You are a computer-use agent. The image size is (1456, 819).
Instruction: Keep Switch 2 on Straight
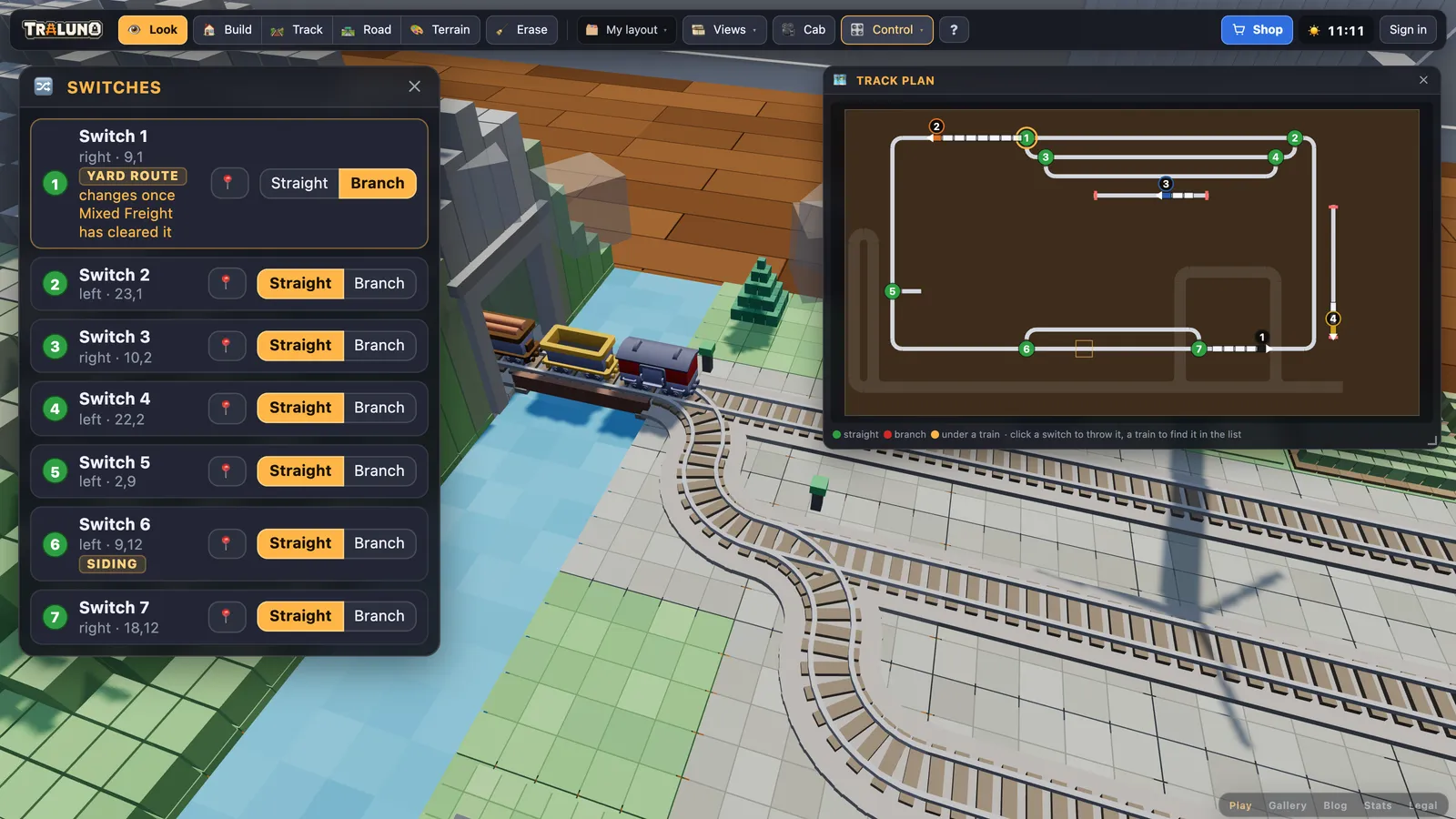click(x=300, y=283)
